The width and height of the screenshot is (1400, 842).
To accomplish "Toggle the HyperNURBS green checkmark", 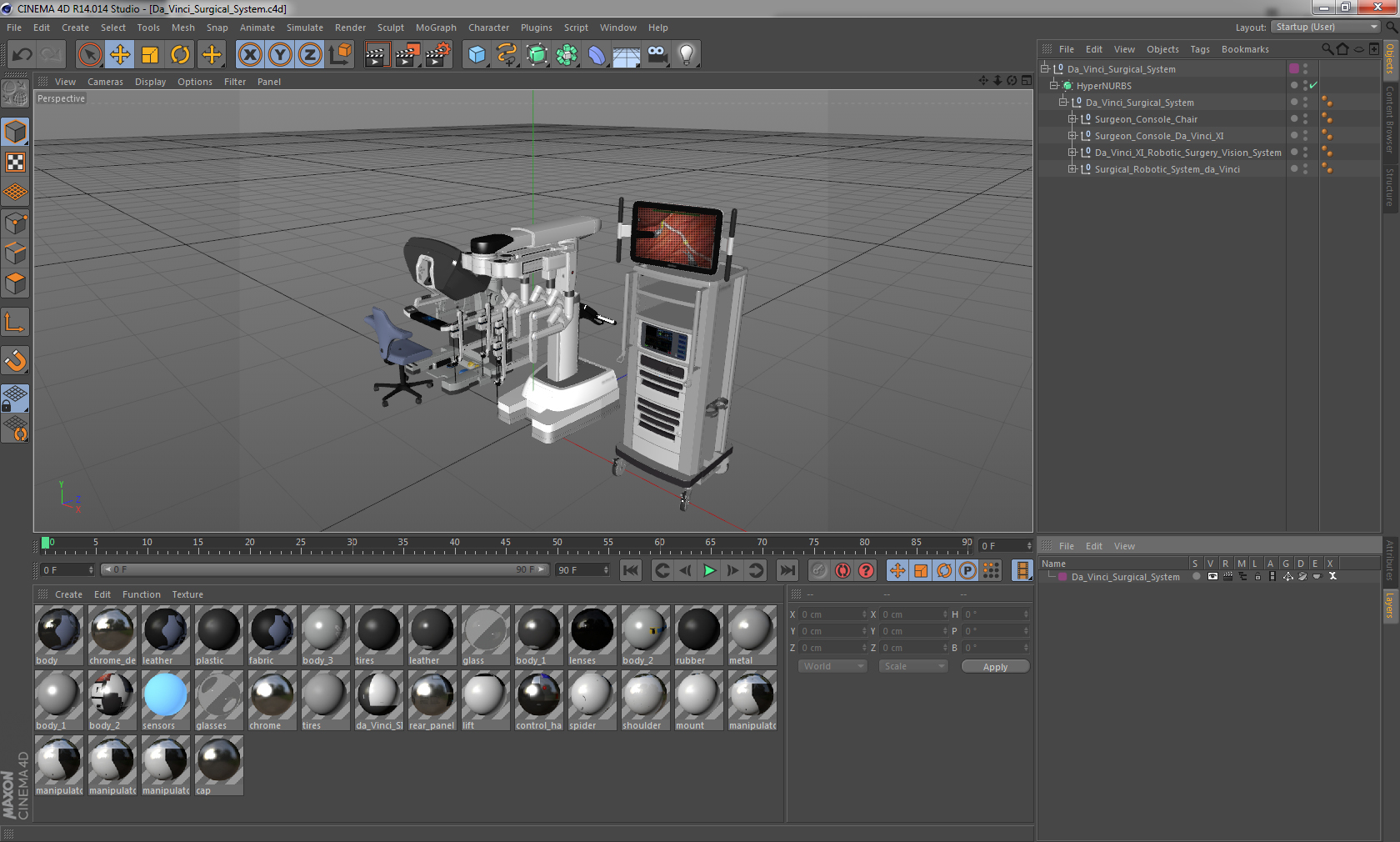I will 1313,85.
